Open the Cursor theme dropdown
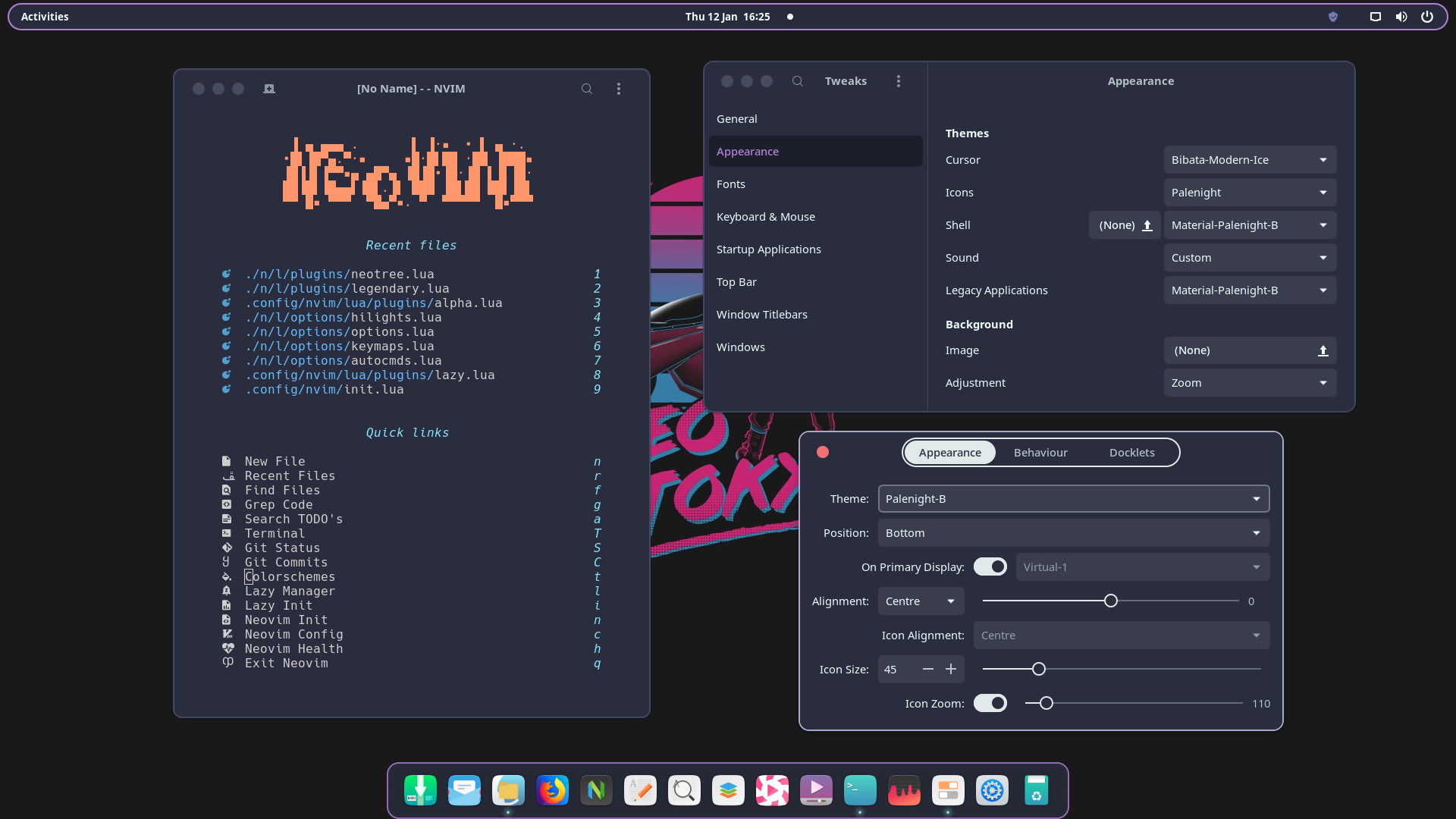 1250,160
